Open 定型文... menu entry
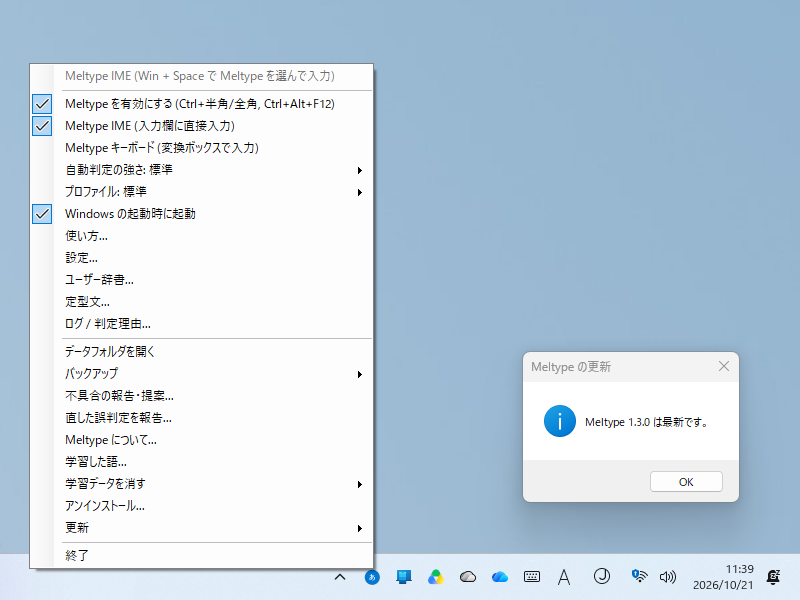Viewport: 800px width, 600px height. point(202,302)
